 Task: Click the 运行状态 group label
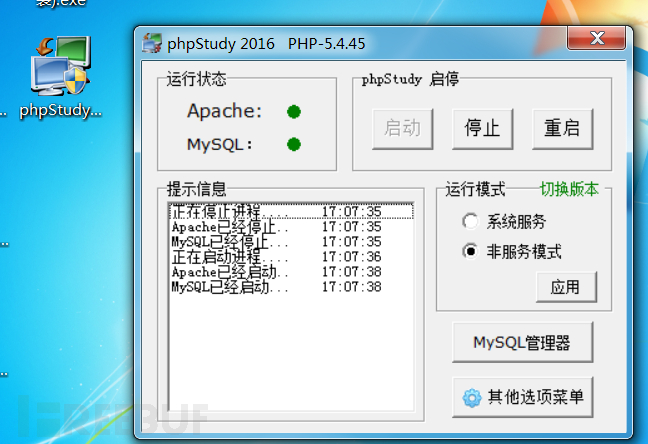(196, 79)
